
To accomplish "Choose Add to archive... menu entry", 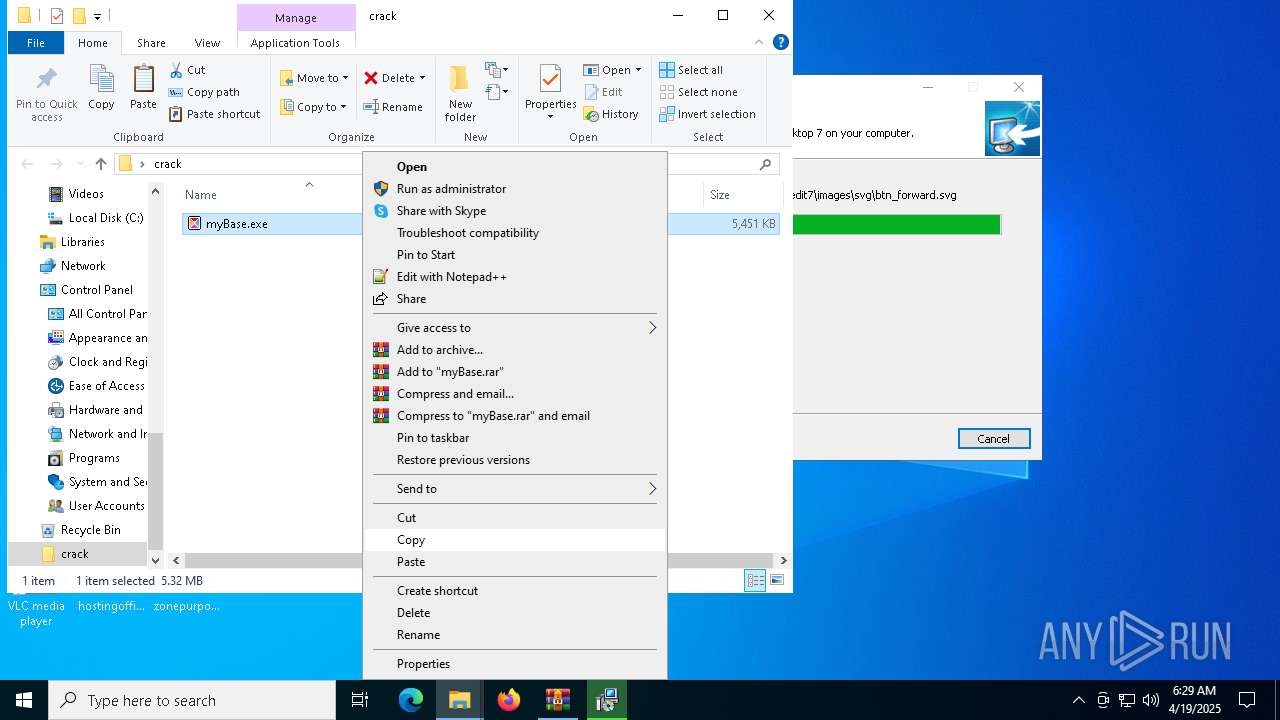I will click(x=514, y=350).
